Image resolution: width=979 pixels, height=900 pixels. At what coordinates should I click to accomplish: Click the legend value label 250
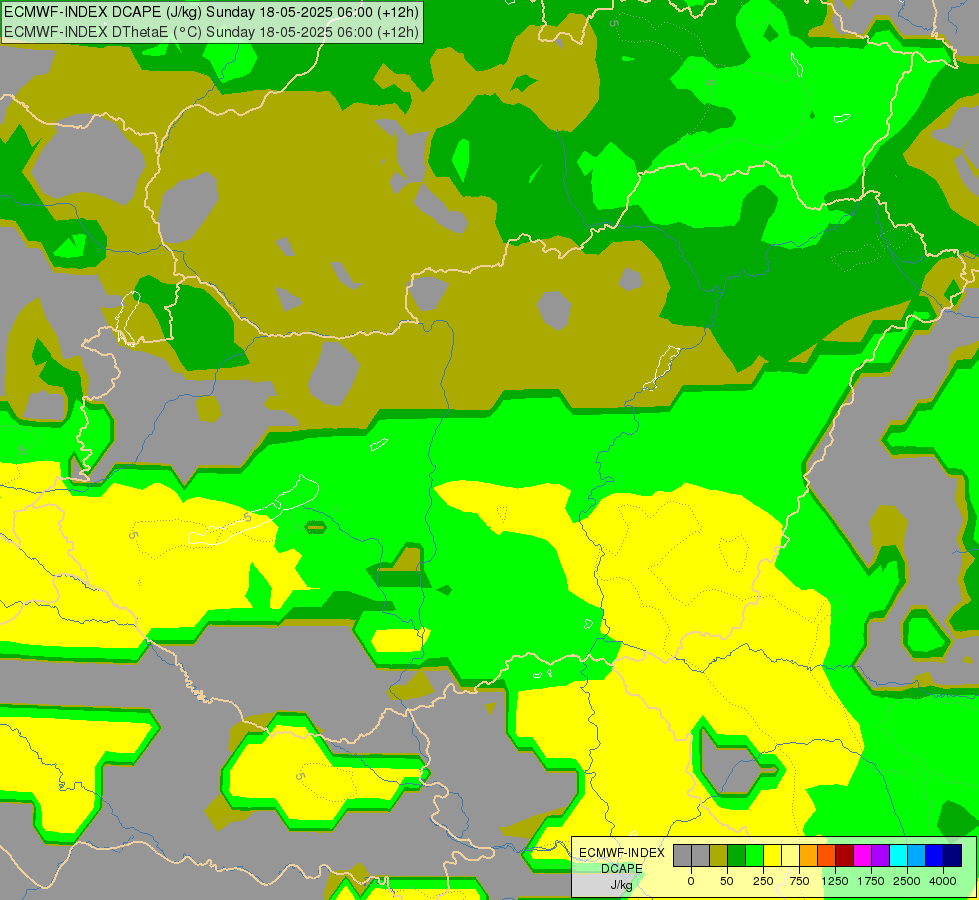763,881
